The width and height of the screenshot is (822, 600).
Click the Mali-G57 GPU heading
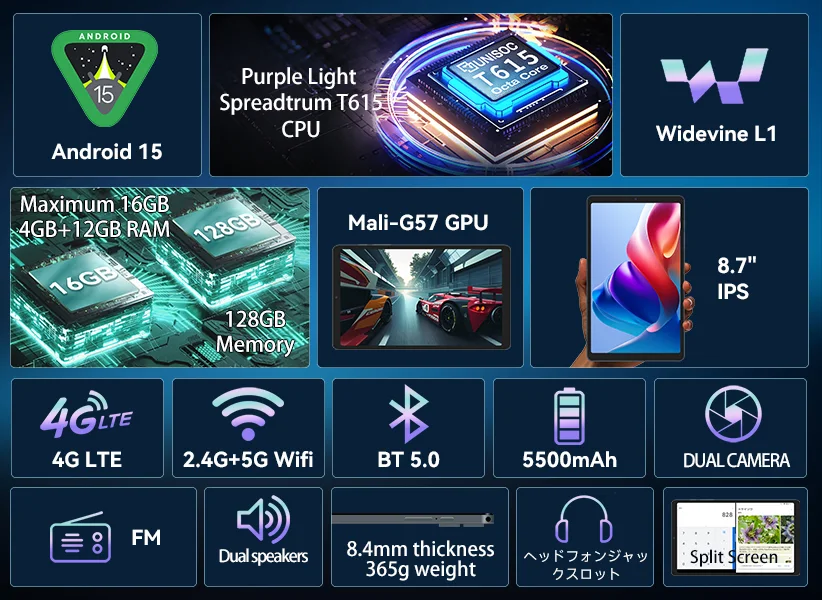pos(418,222)
